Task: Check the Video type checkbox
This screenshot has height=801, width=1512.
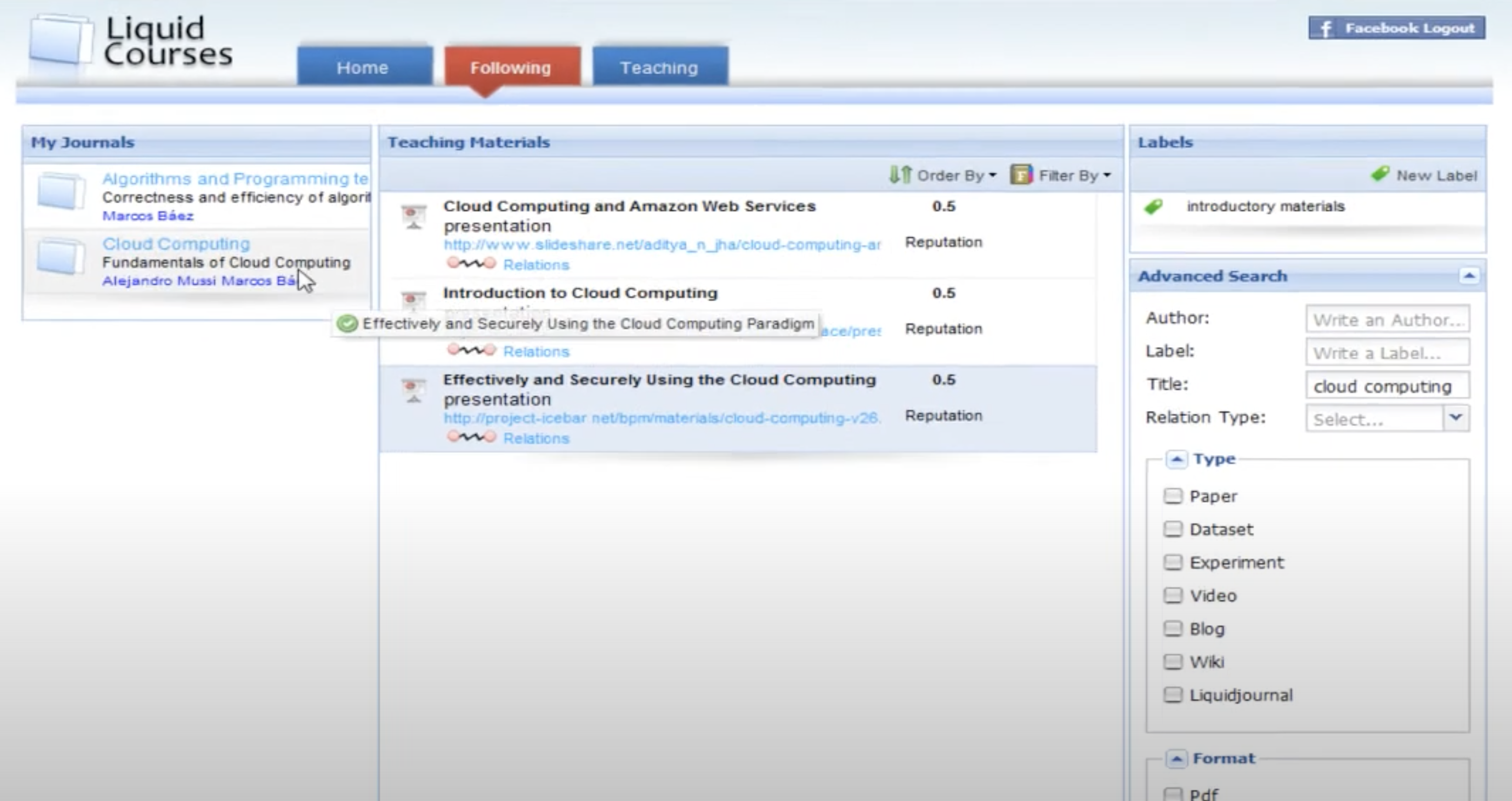Action: click(1173, 596)
